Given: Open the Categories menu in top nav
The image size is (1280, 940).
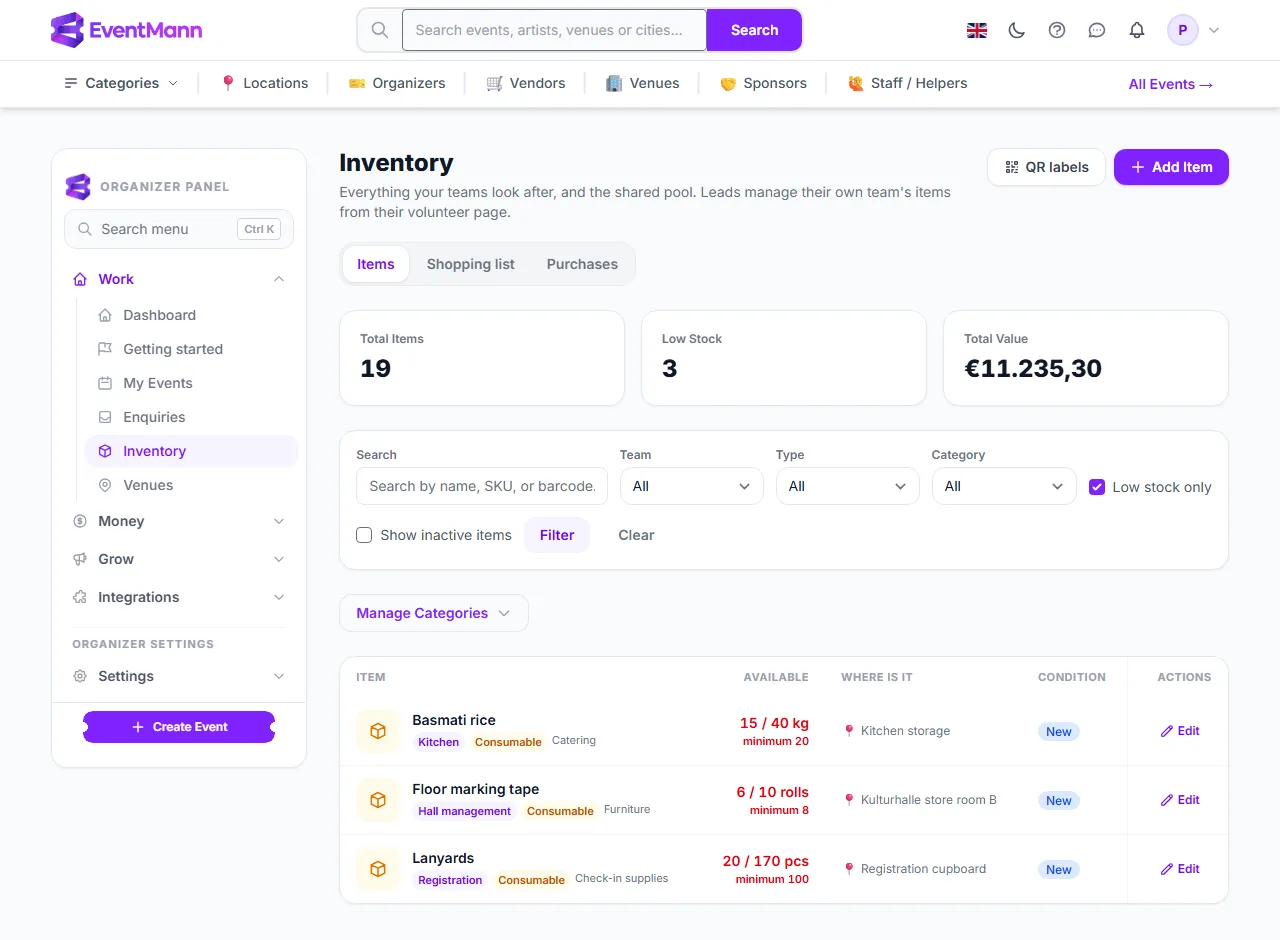Looking at the screenshot, I should point(121,83).
